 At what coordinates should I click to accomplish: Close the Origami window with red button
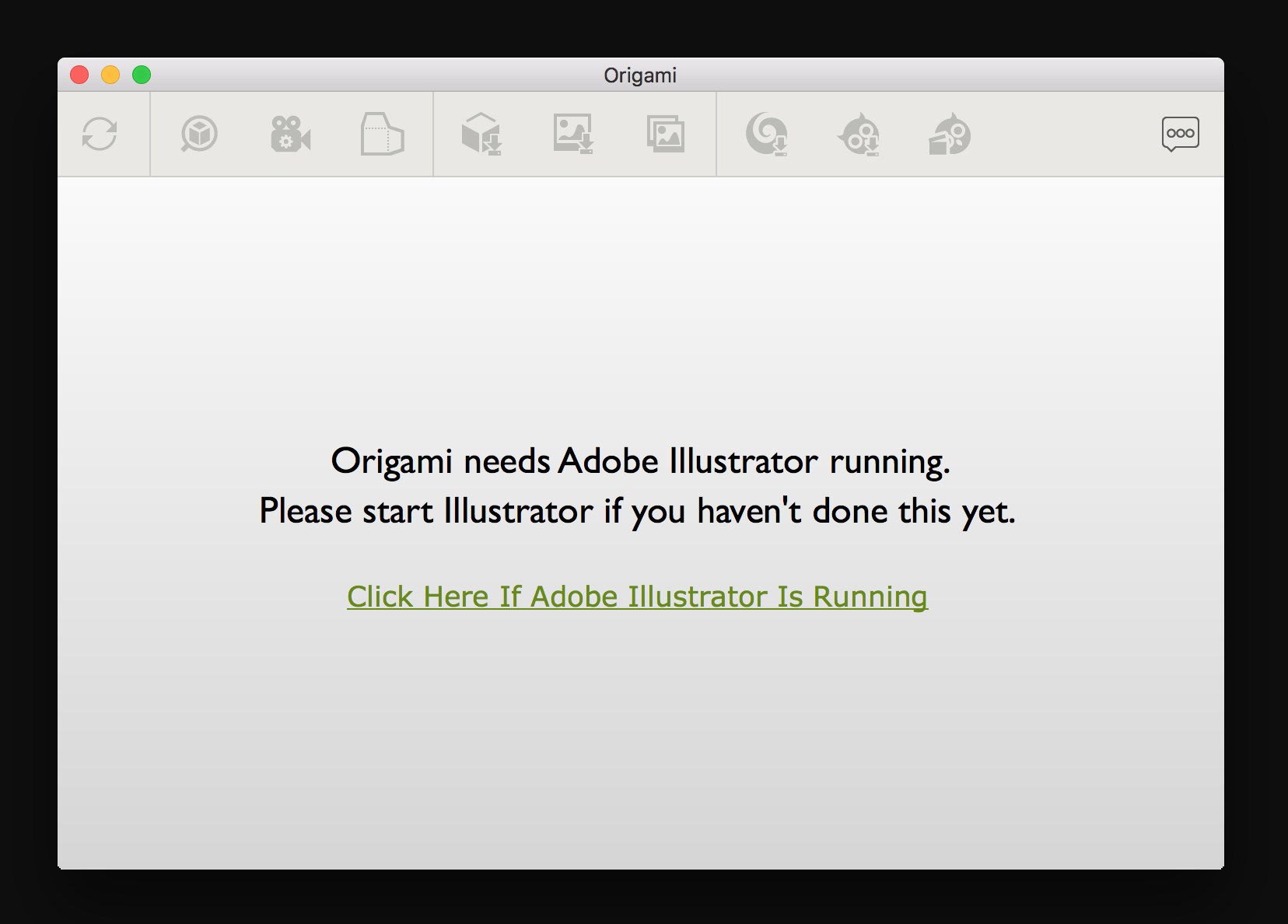(x=79, y=75)
